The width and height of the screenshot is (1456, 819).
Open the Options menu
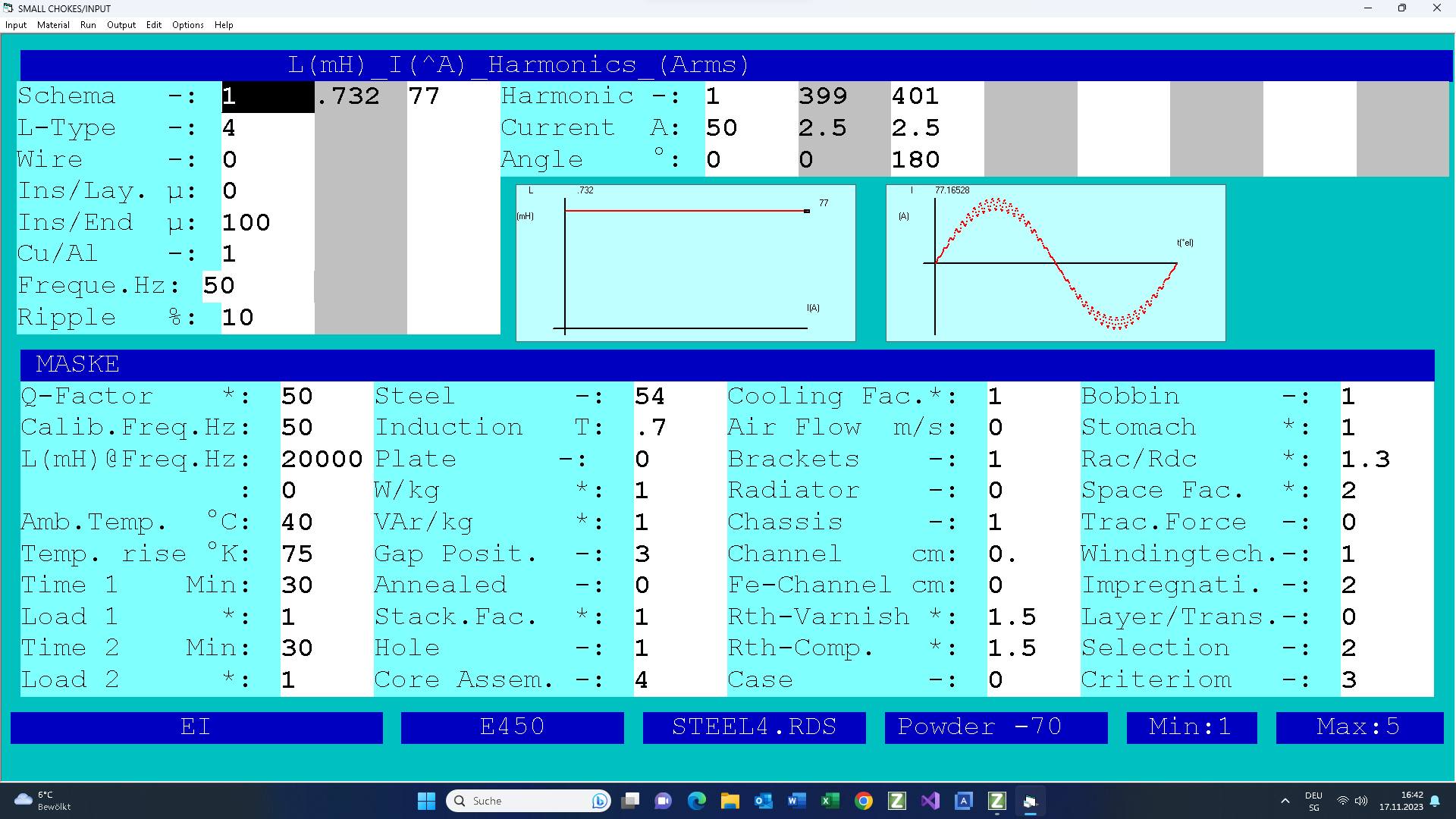tap(188, 25)
